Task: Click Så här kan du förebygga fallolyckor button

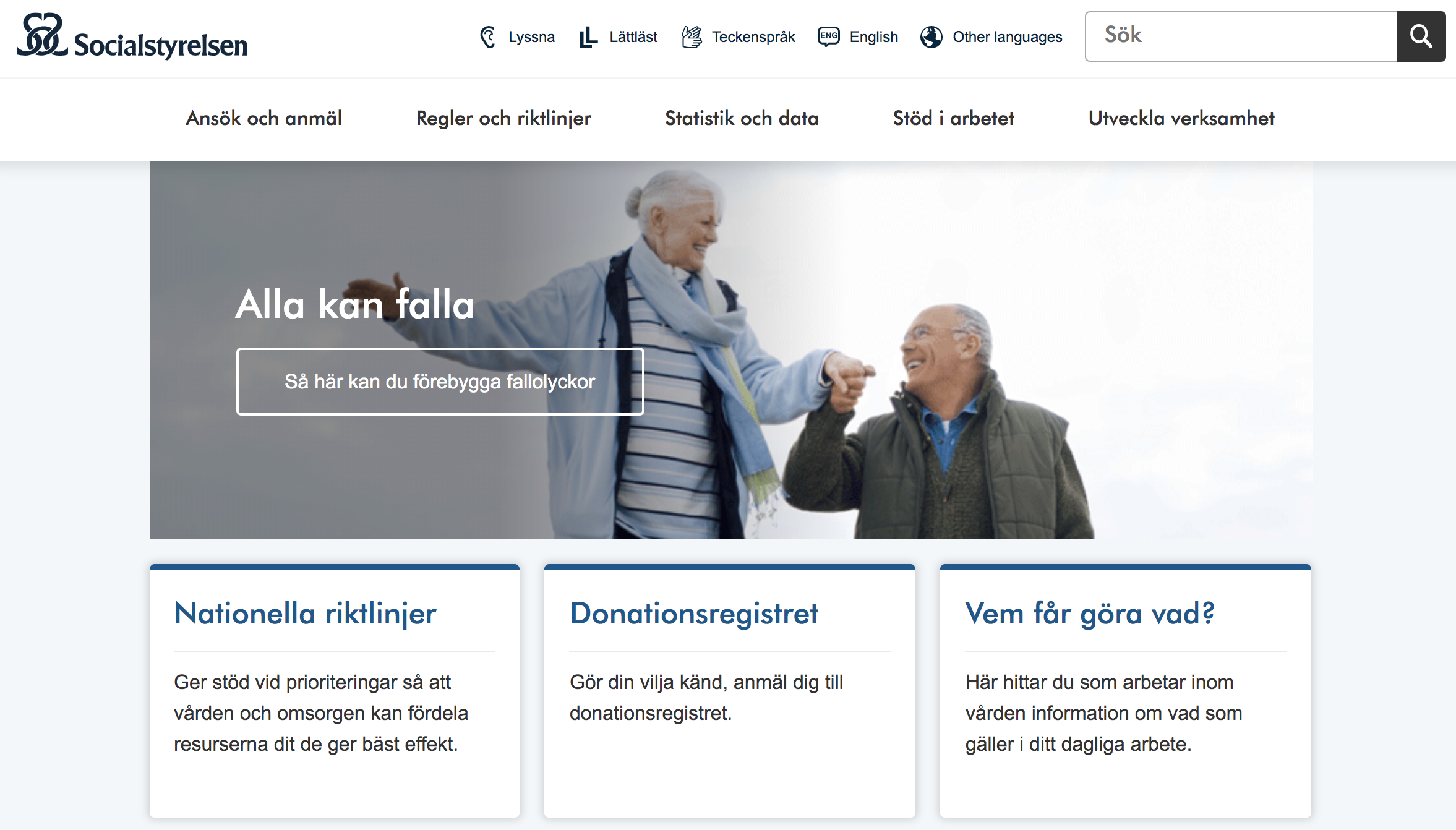Action: click(x=440, y=382)
